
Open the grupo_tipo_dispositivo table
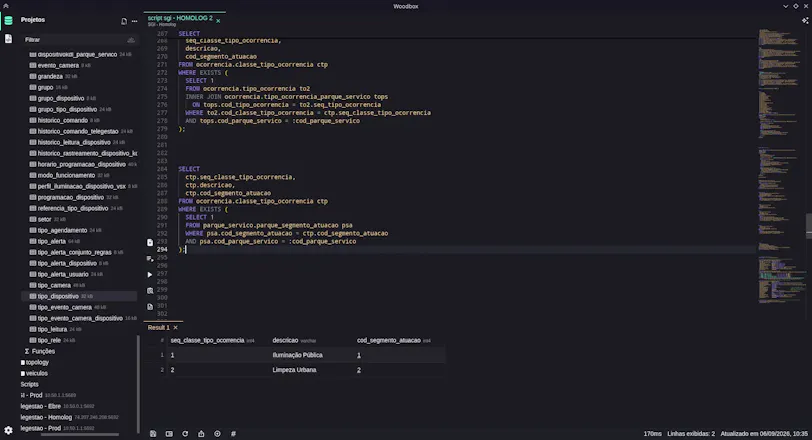point(67,110)
